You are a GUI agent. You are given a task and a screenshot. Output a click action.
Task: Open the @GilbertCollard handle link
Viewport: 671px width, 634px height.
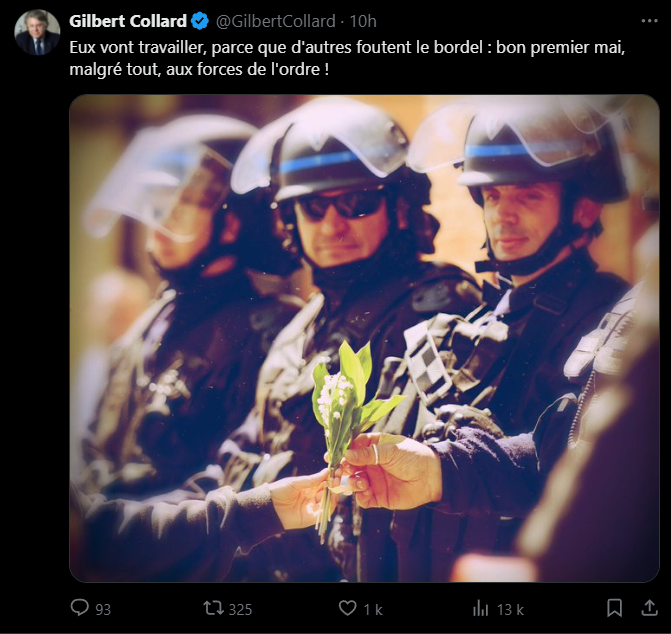click(x=276, y=21)
